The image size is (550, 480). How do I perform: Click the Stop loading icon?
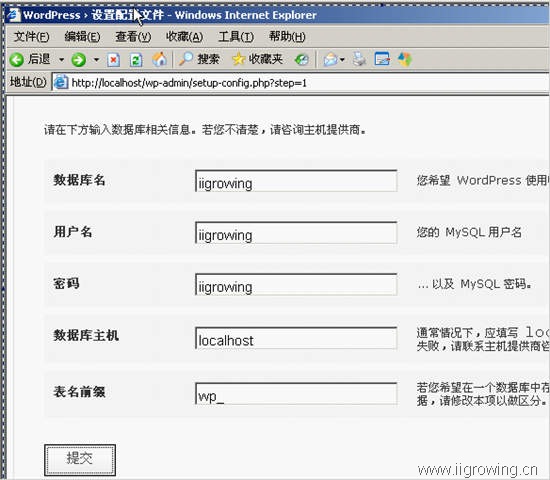(x=113, y=60)
